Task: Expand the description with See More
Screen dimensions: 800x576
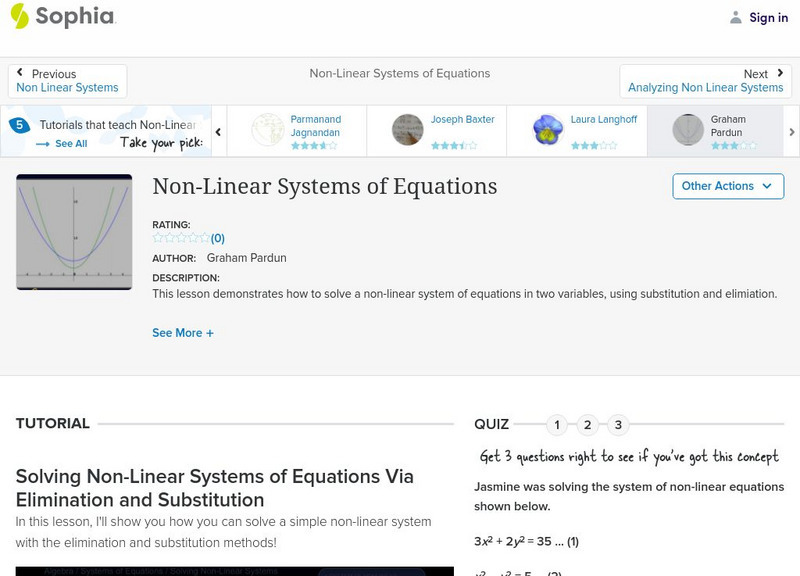Action: point(183,332)
